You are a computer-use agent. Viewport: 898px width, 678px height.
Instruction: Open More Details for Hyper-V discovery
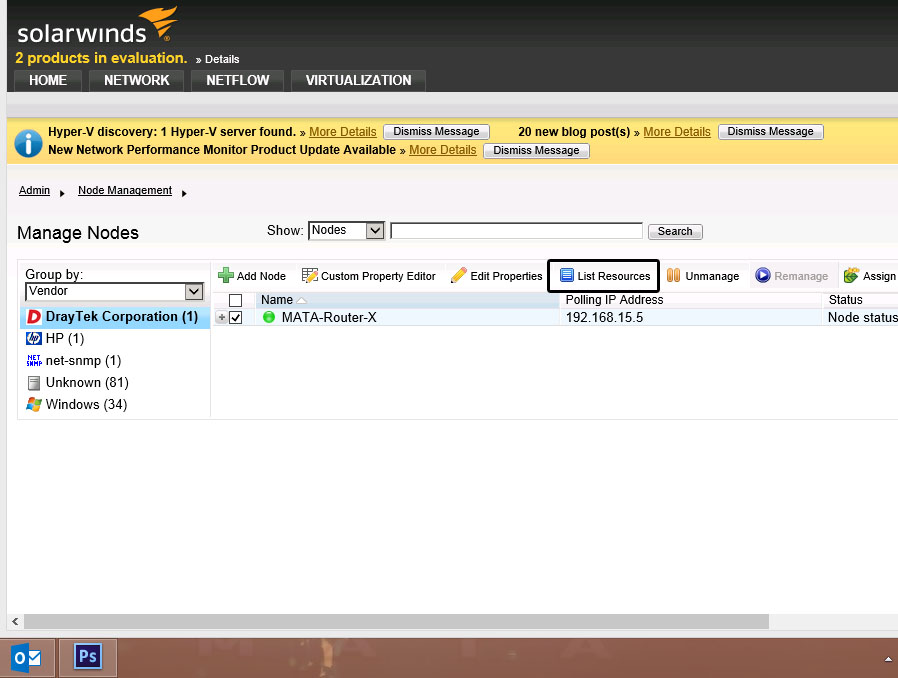click(342, 132)
